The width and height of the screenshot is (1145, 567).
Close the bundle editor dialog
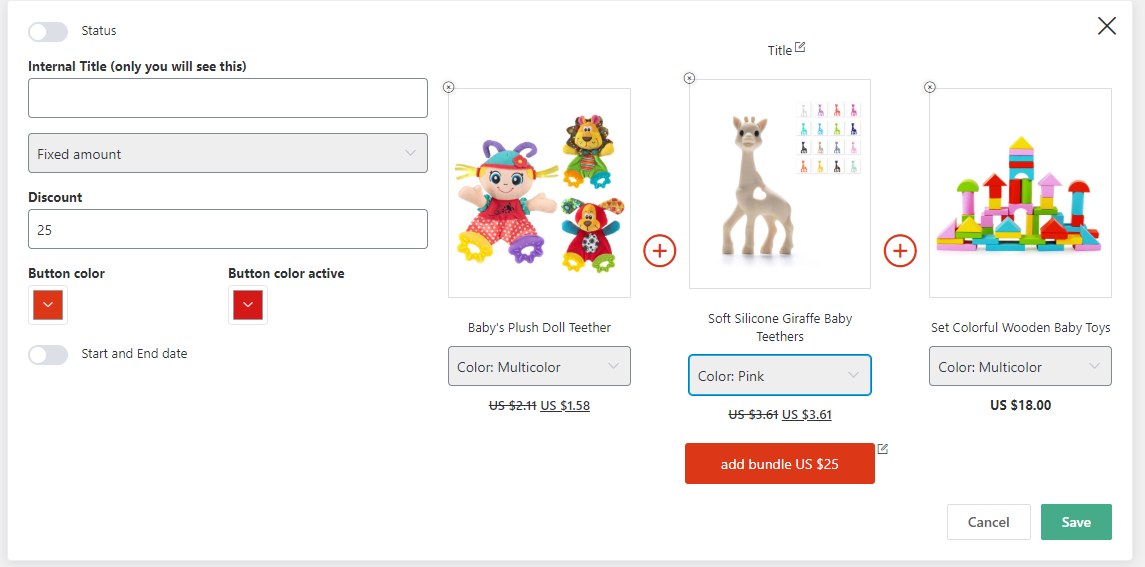[x=1107, y=26]
